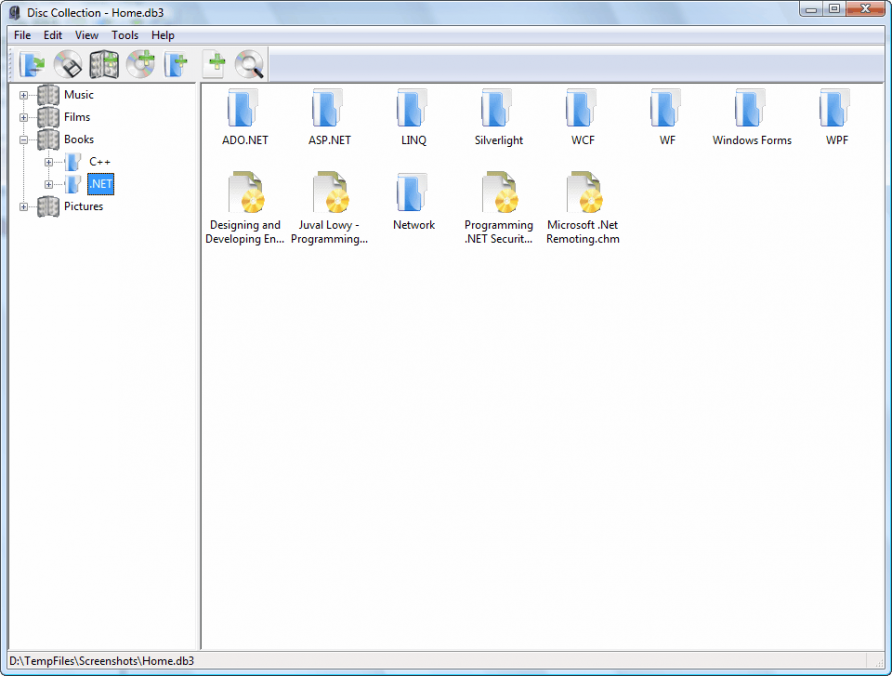Open an existing disc collection database
This screenshot has width=892, height=676.
(x=33, y=64)
